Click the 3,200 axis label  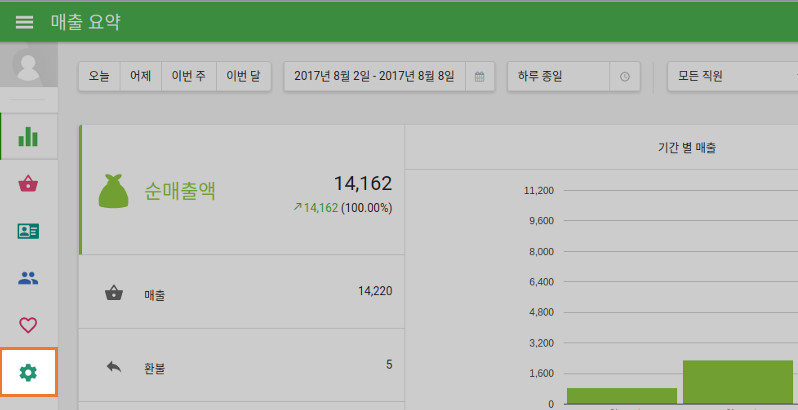(x=541, y=343)
